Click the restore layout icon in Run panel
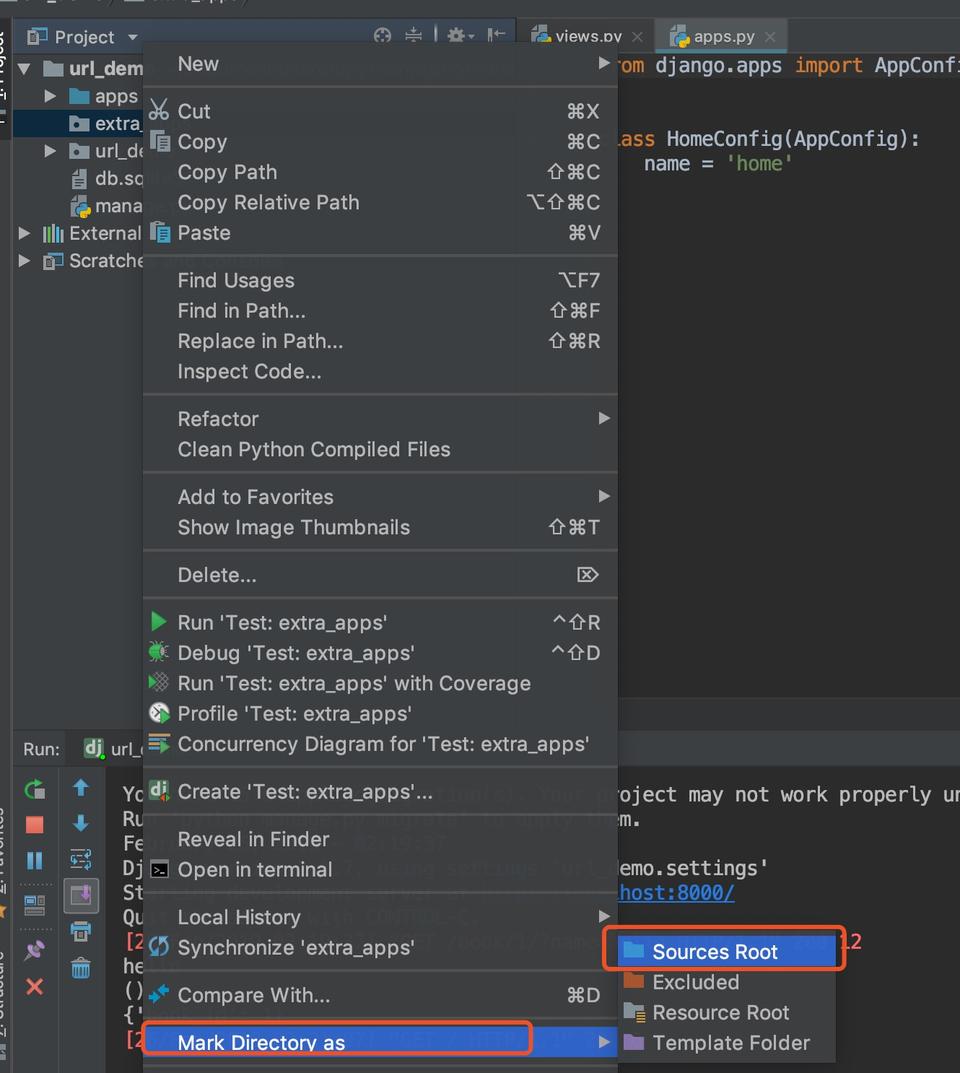 coord(34,905)
